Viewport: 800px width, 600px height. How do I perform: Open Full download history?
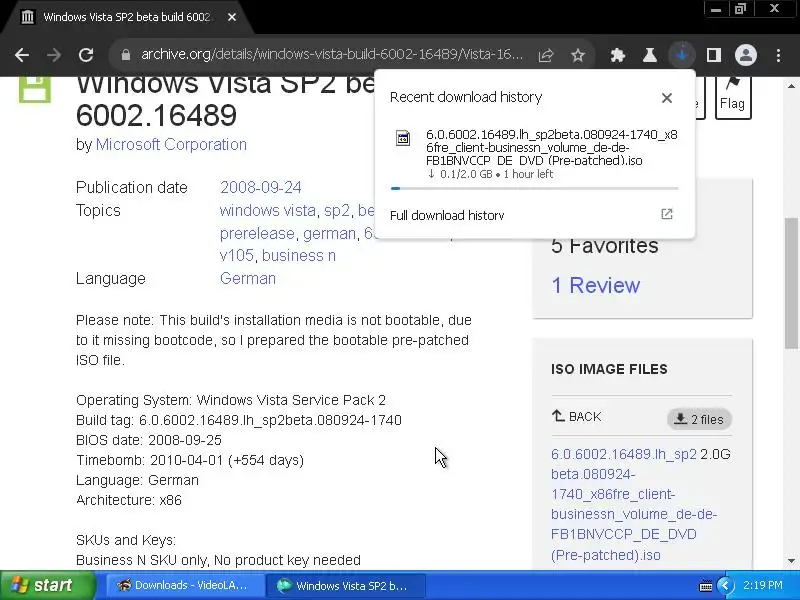point(447,215)
